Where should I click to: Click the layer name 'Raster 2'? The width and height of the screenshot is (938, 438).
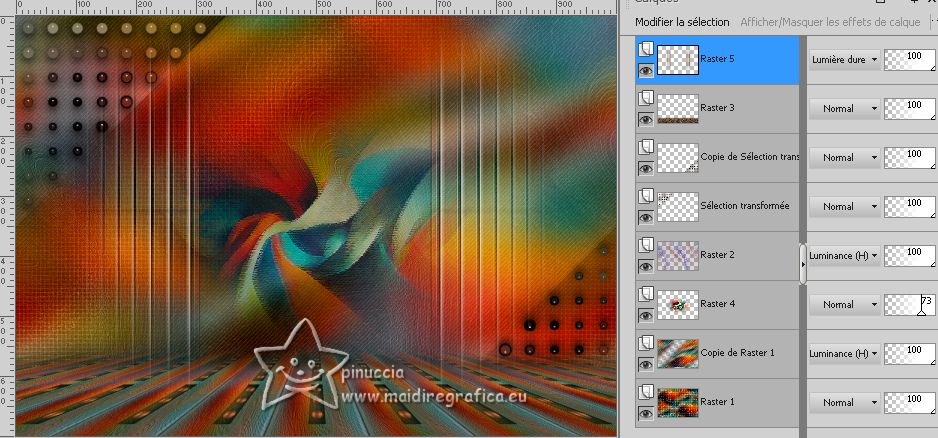tap(717, 255)
